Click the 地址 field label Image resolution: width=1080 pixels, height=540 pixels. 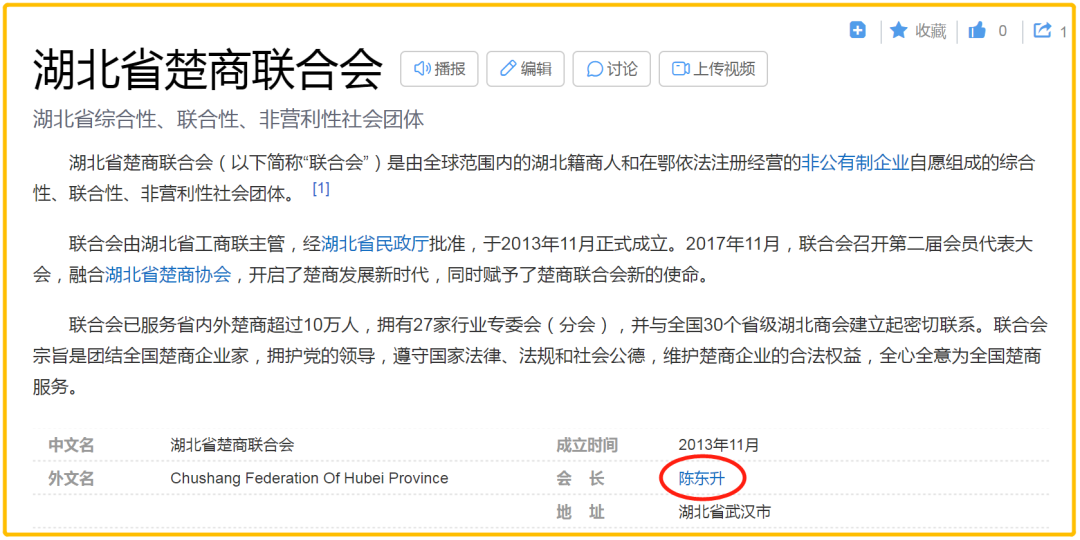[x=580, y=512]
